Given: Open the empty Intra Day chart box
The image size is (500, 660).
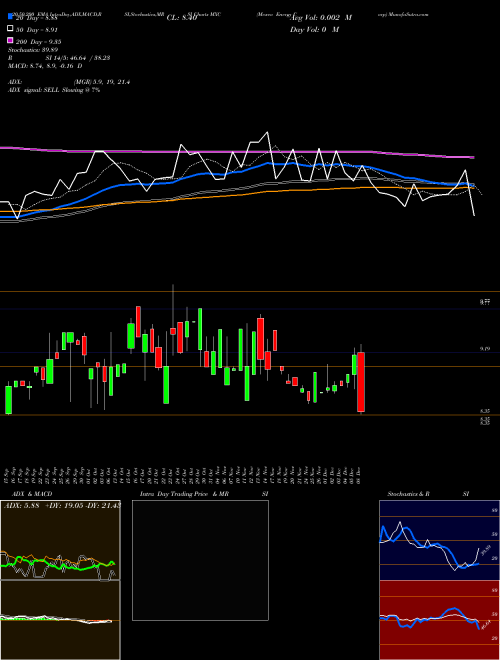Looking at the screenshot, I should click(x=200, y=560).
